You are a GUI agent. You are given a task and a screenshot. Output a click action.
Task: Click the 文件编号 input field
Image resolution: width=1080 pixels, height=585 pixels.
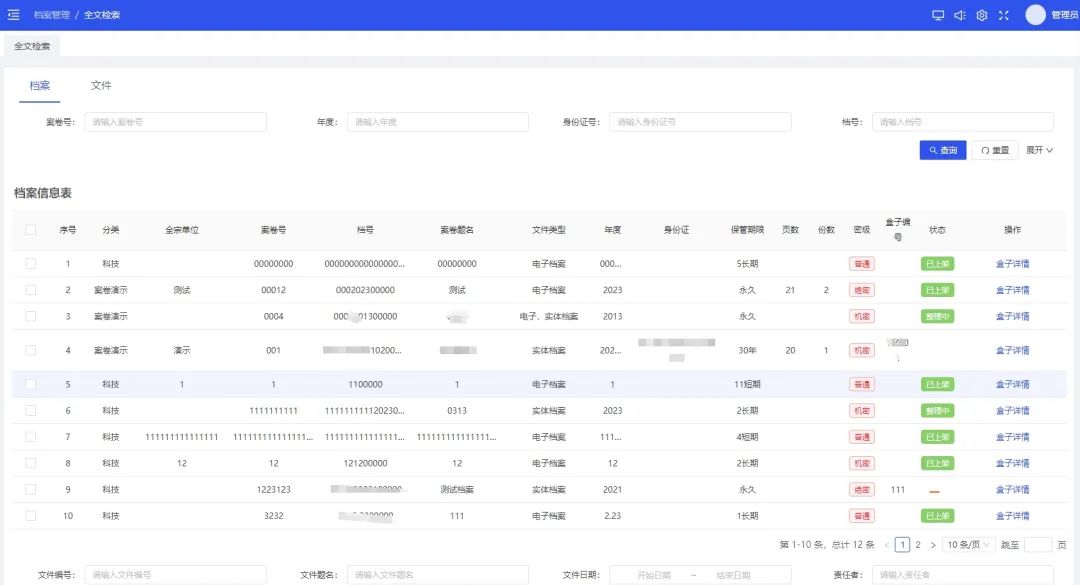(176, 575)
